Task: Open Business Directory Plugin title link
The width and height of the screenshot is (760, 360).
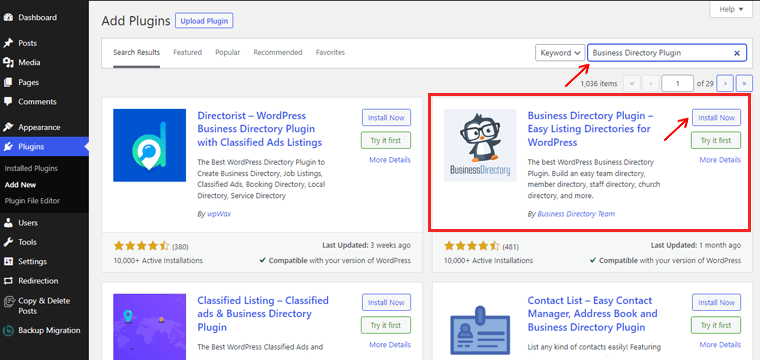Action: click(x=590, y=129)
